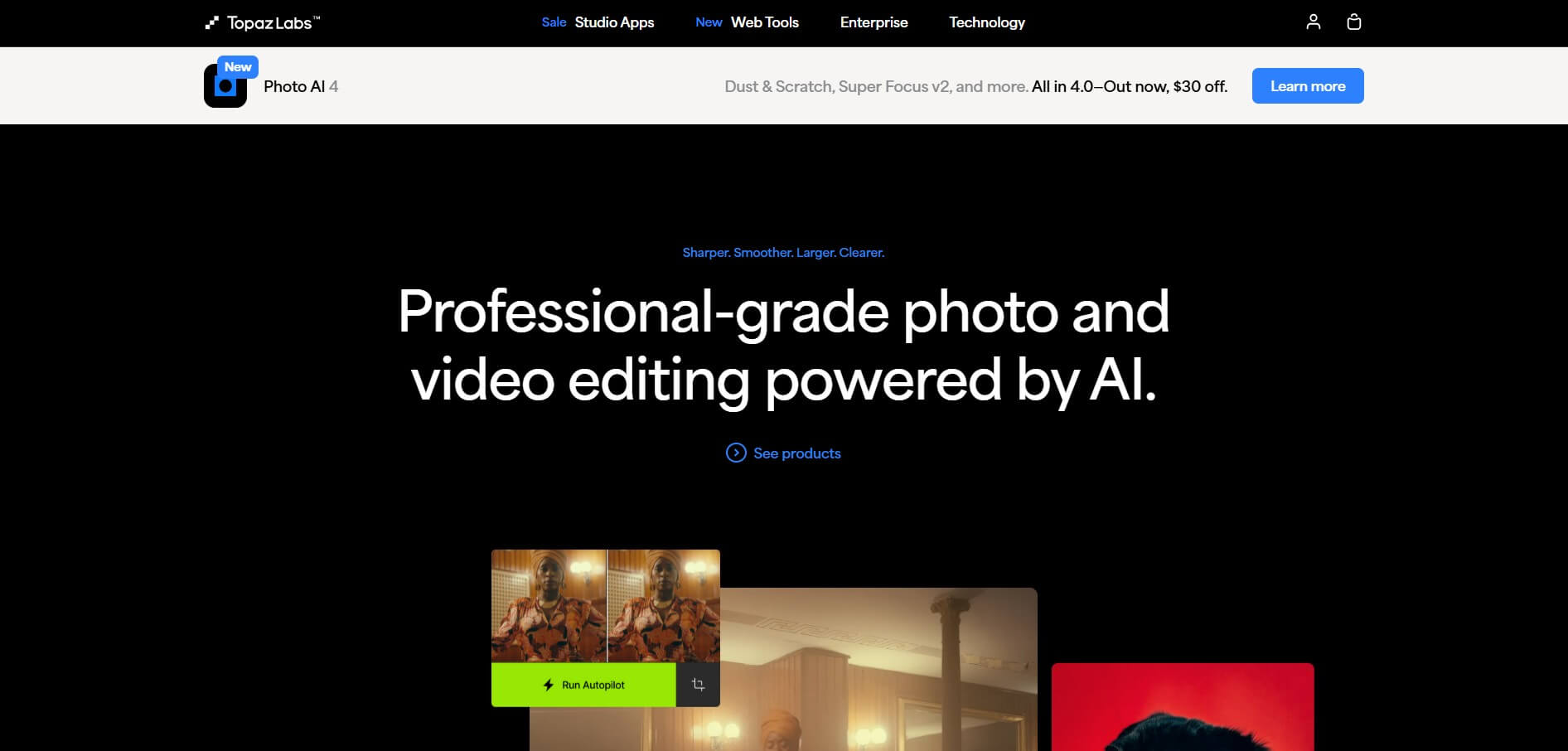Image resolution: width=1568 pixels, height=751 pixels.
Task: Click the crop icon beside Run Autopilot
Action: [698, 685]
